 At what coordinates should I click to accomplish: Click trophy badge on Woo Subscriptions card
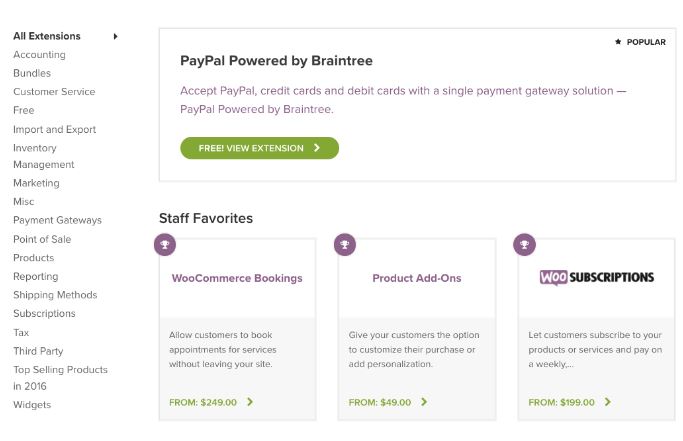(x=524, y=244)
